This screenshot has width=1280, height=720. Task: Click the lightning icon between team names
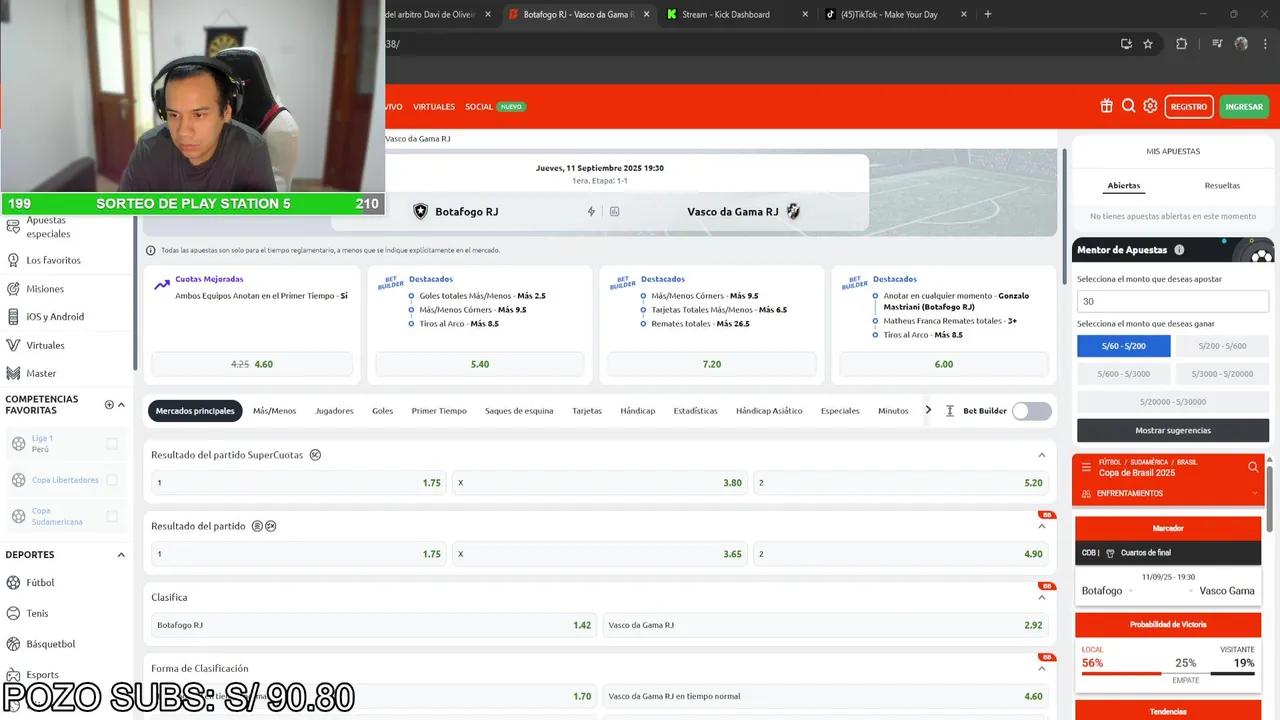coord(591,212)
